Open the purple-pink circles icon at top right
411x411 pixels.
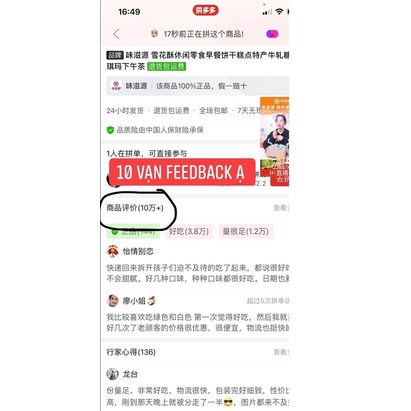coord(272,34)
